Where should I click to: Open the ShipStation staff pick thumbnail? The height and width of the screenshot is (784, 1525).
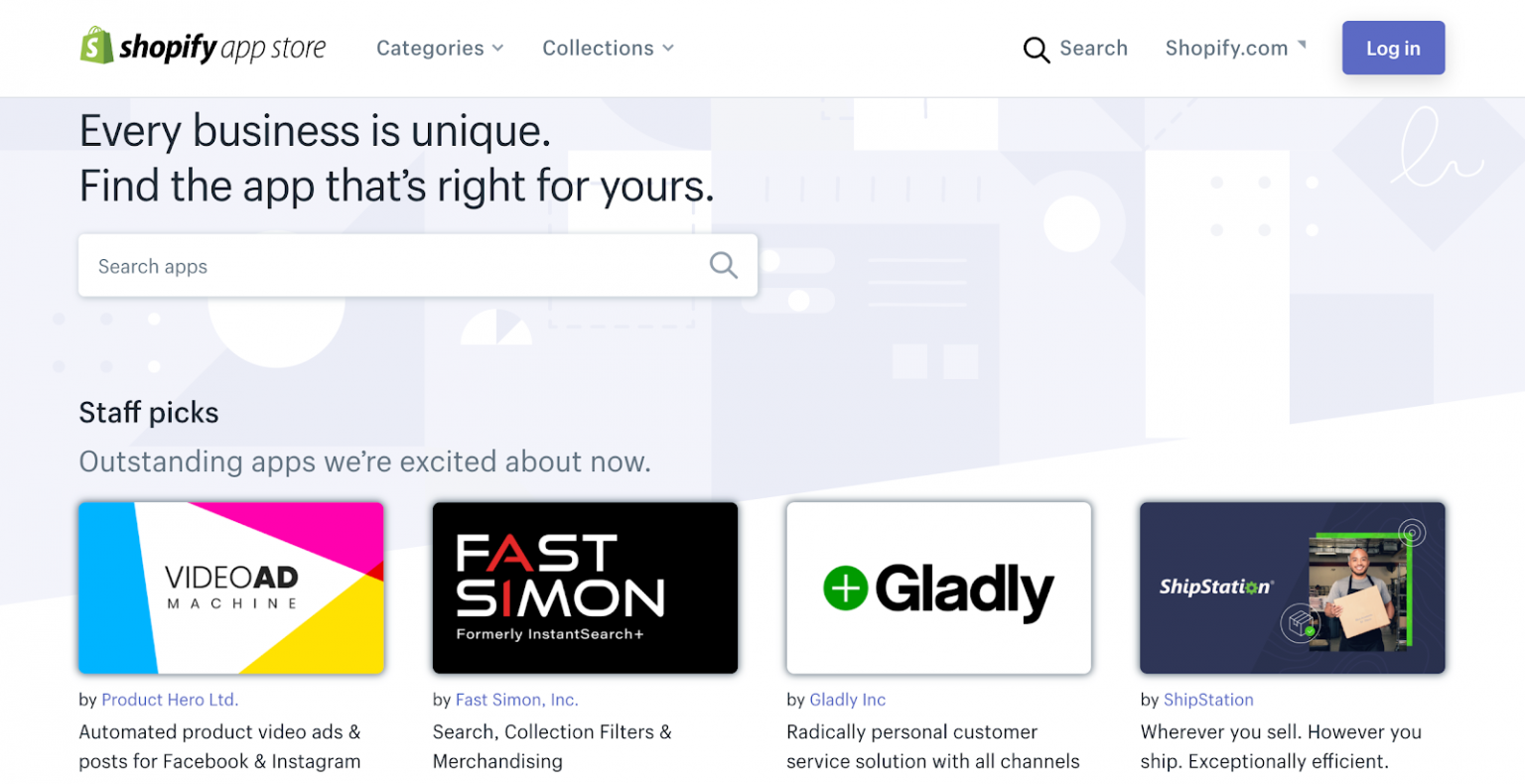[1292, 588]
